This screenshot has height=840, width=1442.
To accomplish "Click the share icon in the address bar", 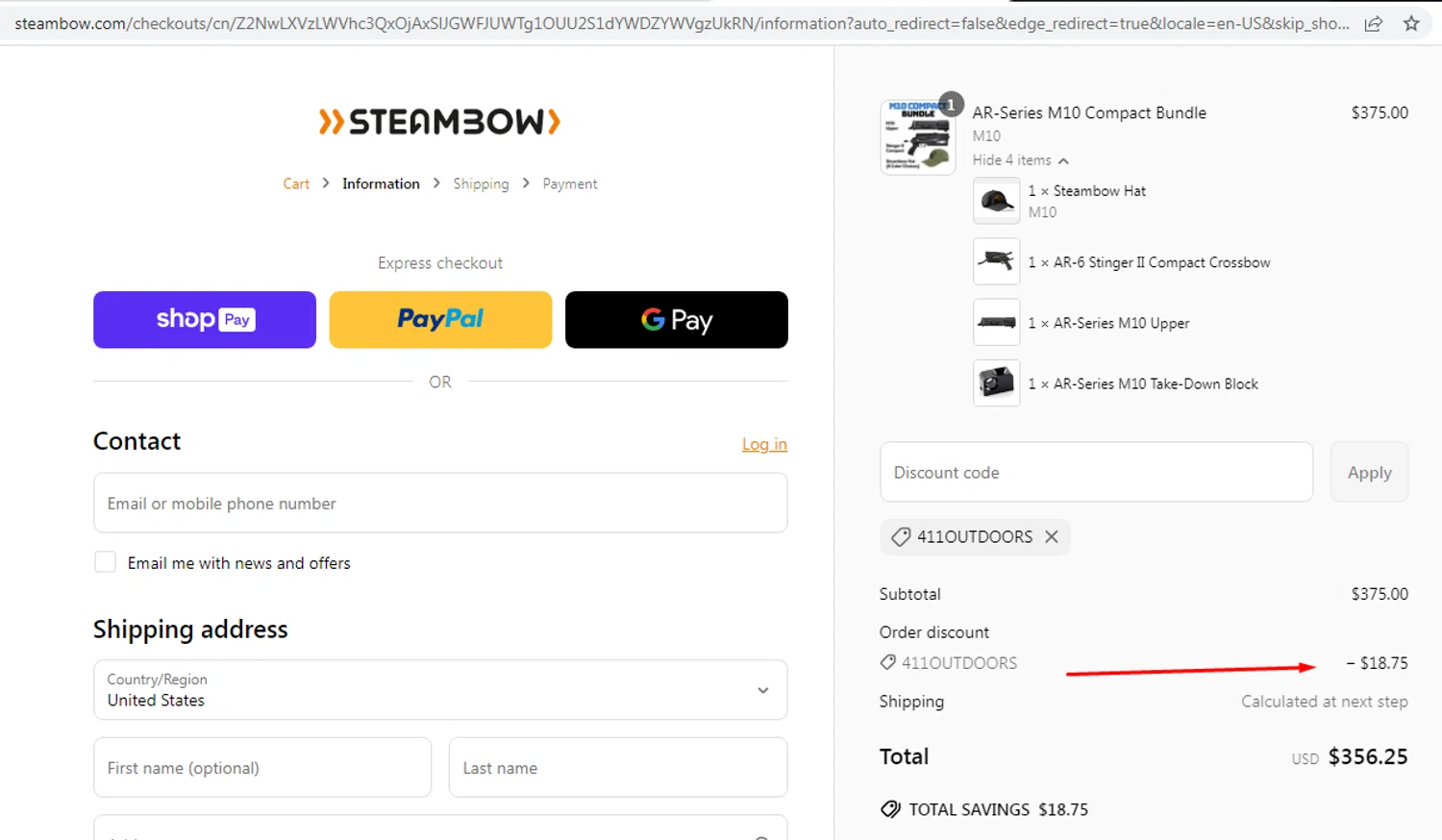I will (x=1374, y=24).
